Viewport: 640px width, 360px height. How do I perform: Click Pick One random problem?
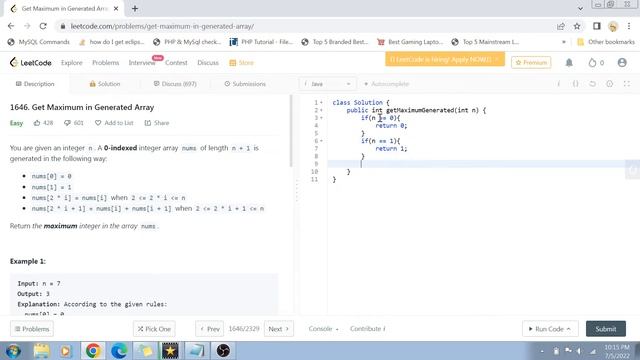154,329
